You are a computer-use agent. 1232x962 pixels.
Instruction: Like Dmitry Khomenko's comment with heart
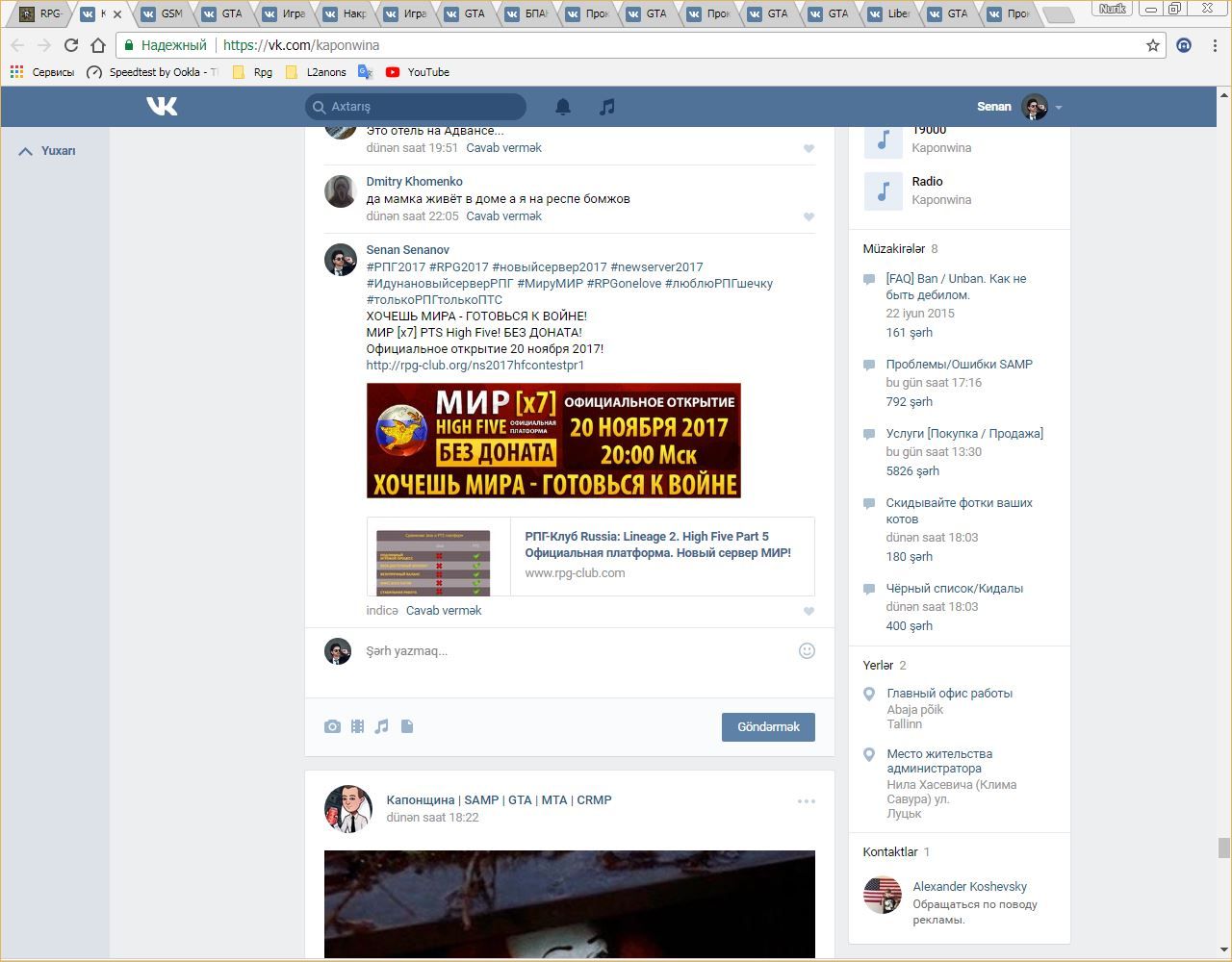pyautogui.click(x=808, y=216)
